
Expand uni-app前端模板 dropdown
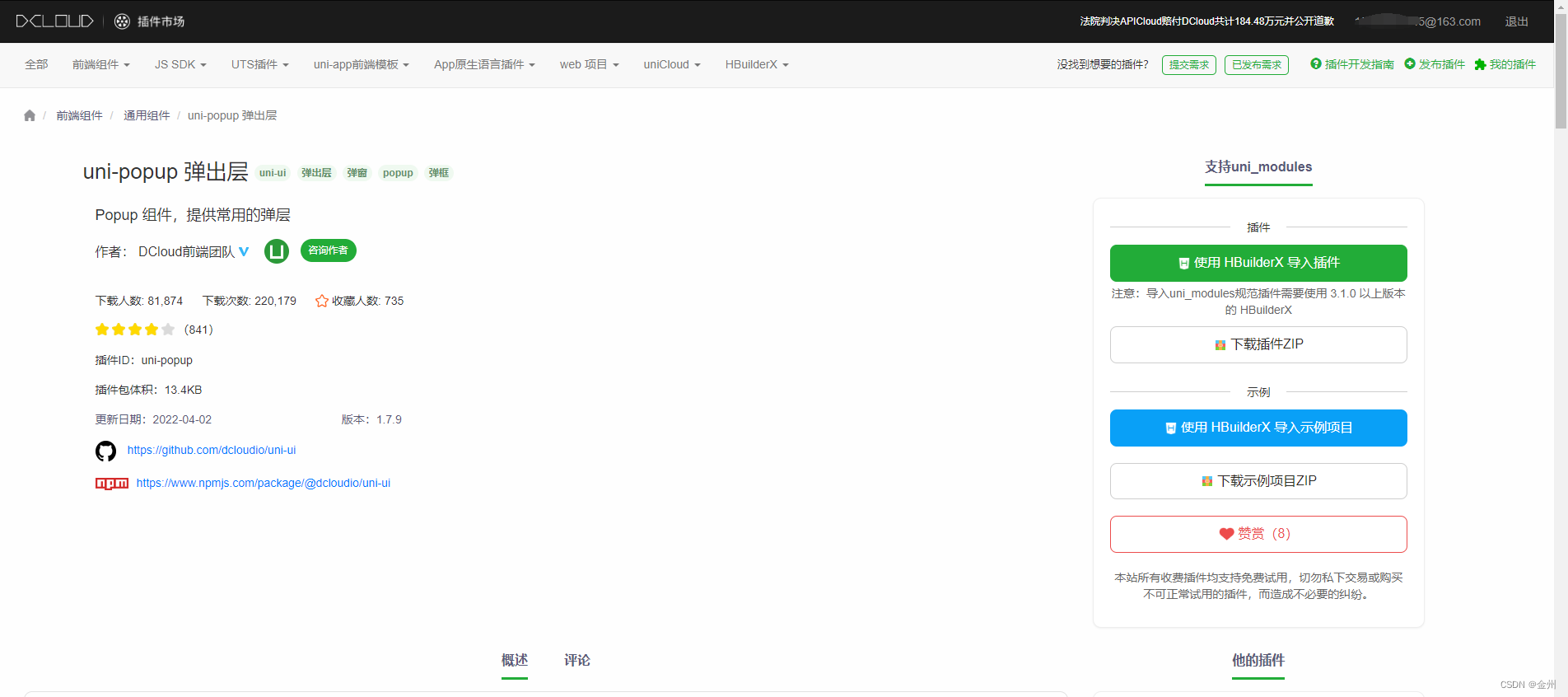361,64
